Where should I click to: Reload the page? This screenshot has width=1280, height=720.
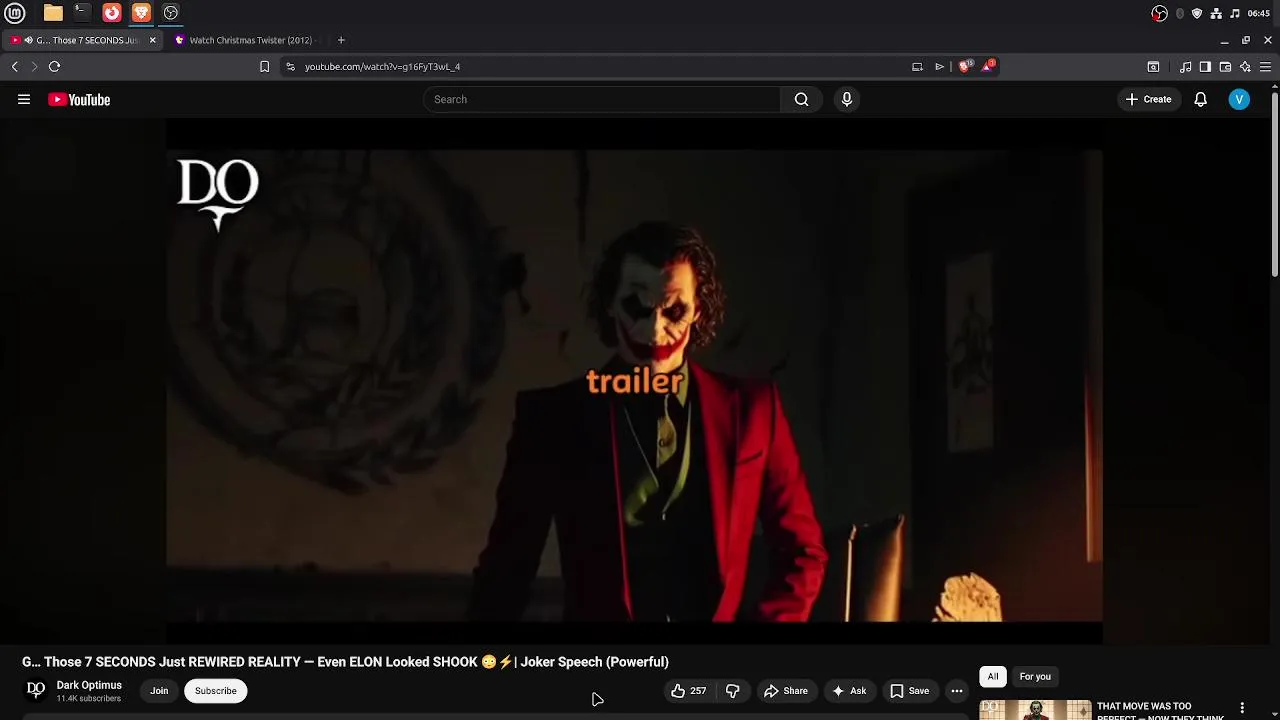click(x=55, y=66)
